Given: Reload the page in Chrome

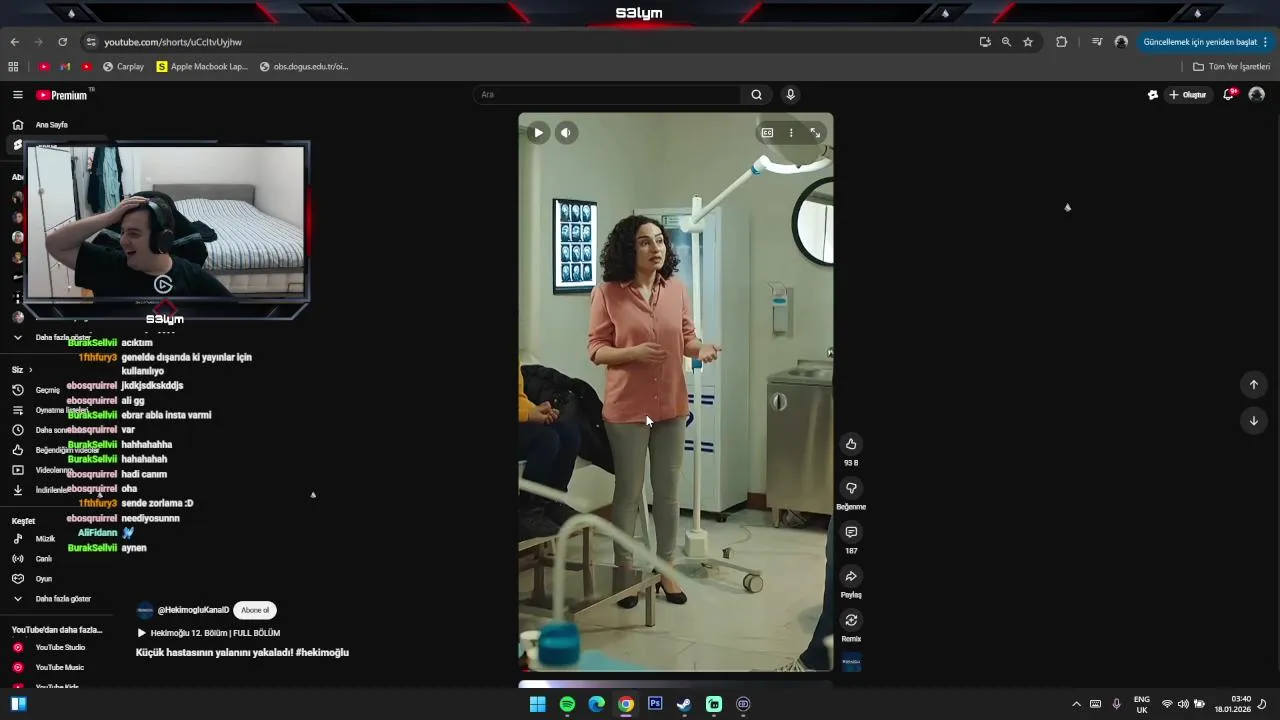Looking at the screenshot, I should (62, 42).
